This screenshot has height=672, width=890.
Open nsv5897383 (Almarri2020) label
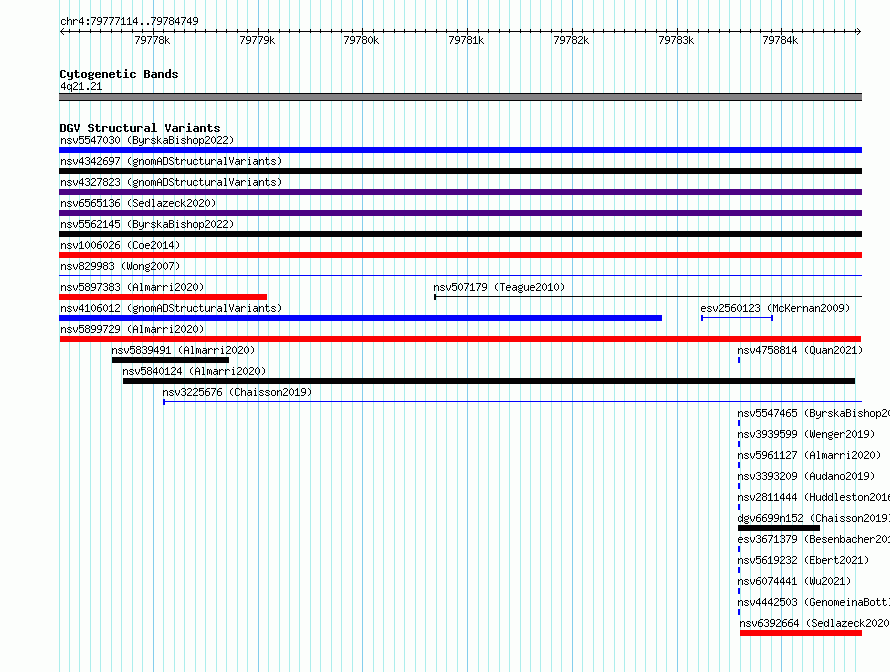pyautogui.click(x=132, y=287)
